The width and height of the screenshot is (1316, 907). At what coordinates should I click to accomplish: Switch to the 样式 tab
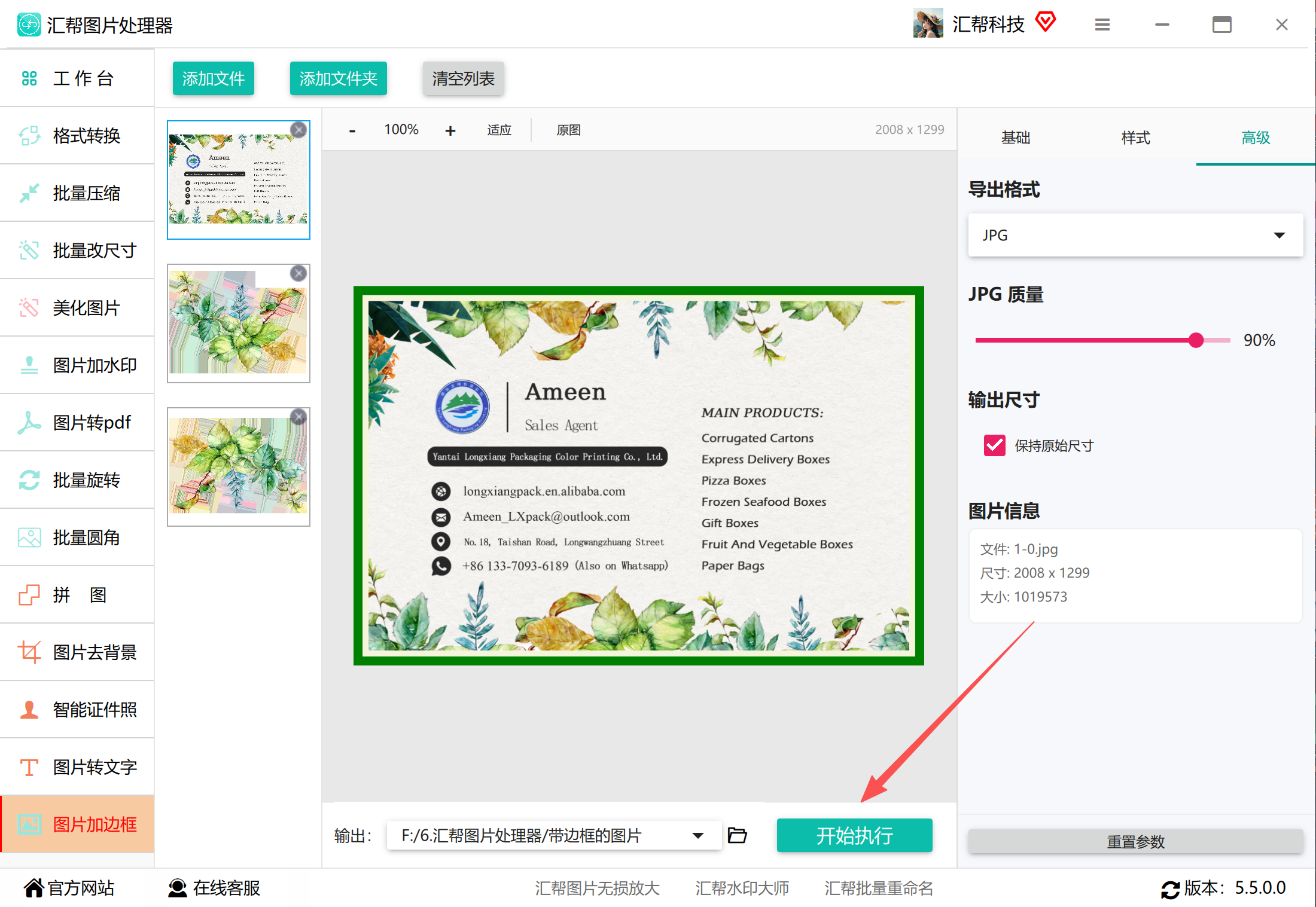pyautogui.click(x=1135, y=138)
